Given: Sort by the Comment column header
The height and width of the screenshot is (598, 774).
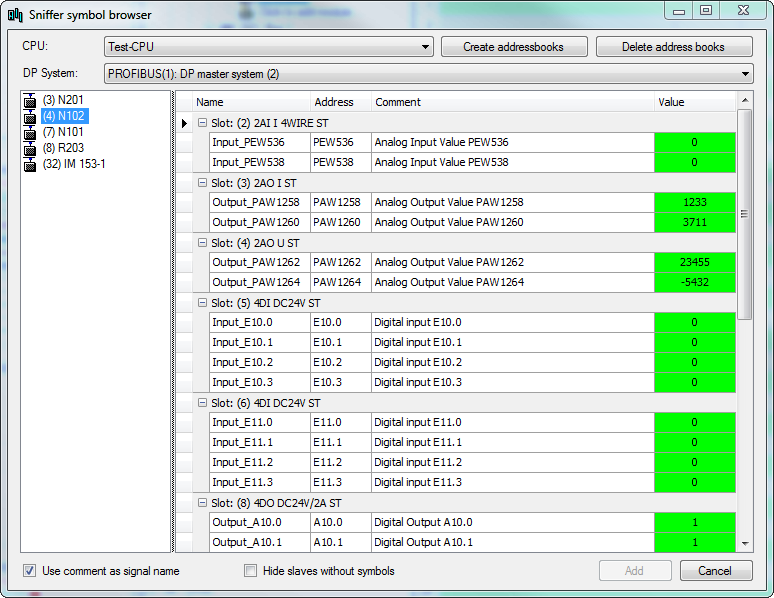Looking at the screenshot, I should click(513, 102).
